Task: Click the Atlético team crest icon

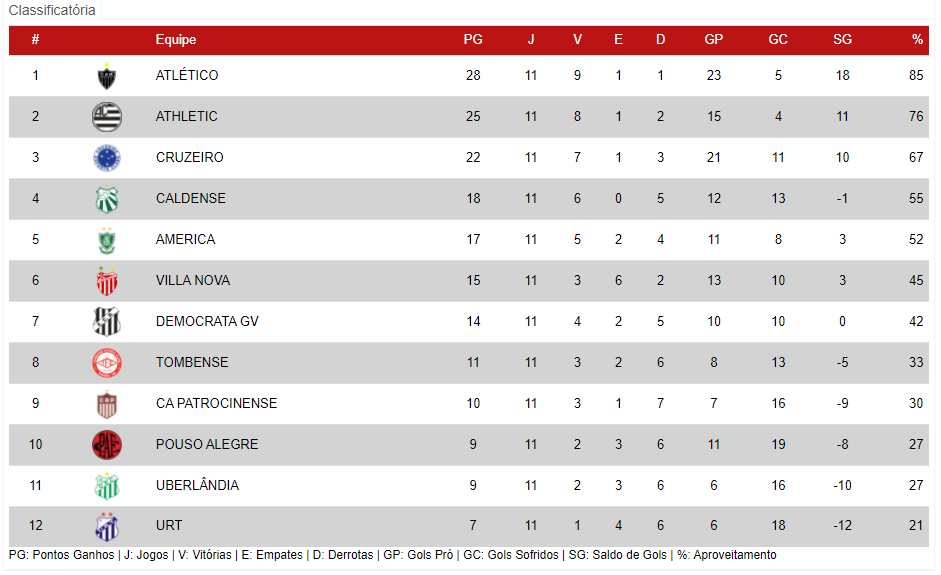Action: [107, 76]
